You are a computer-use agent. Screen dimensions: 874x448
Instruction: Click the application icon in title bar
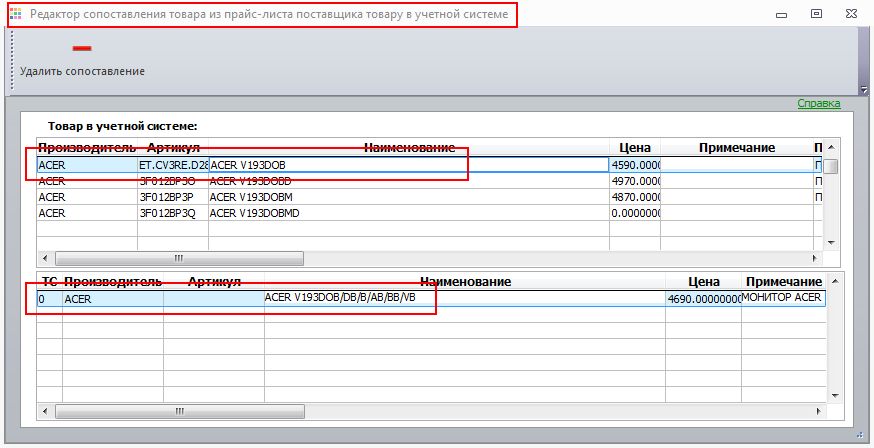point(16,14)
